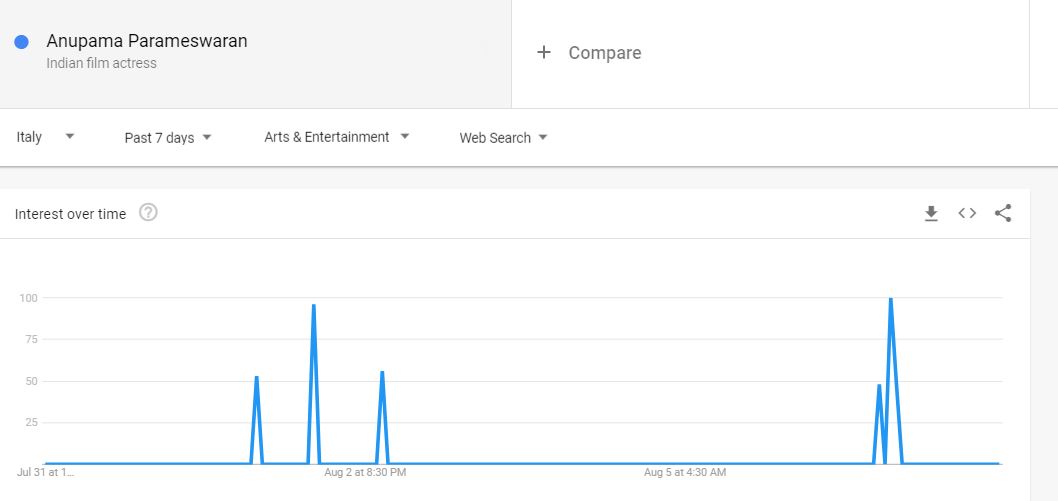Viewport: 1058px width, 501px height.
Task: Click the embed code icon
Action: click(x=967, y=213)
